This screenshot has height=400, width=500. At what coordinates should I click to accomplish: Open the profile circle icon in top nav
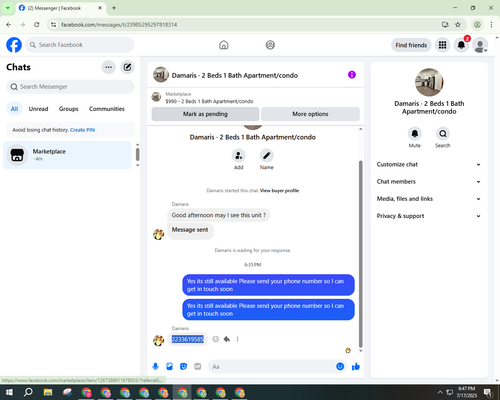270,45
